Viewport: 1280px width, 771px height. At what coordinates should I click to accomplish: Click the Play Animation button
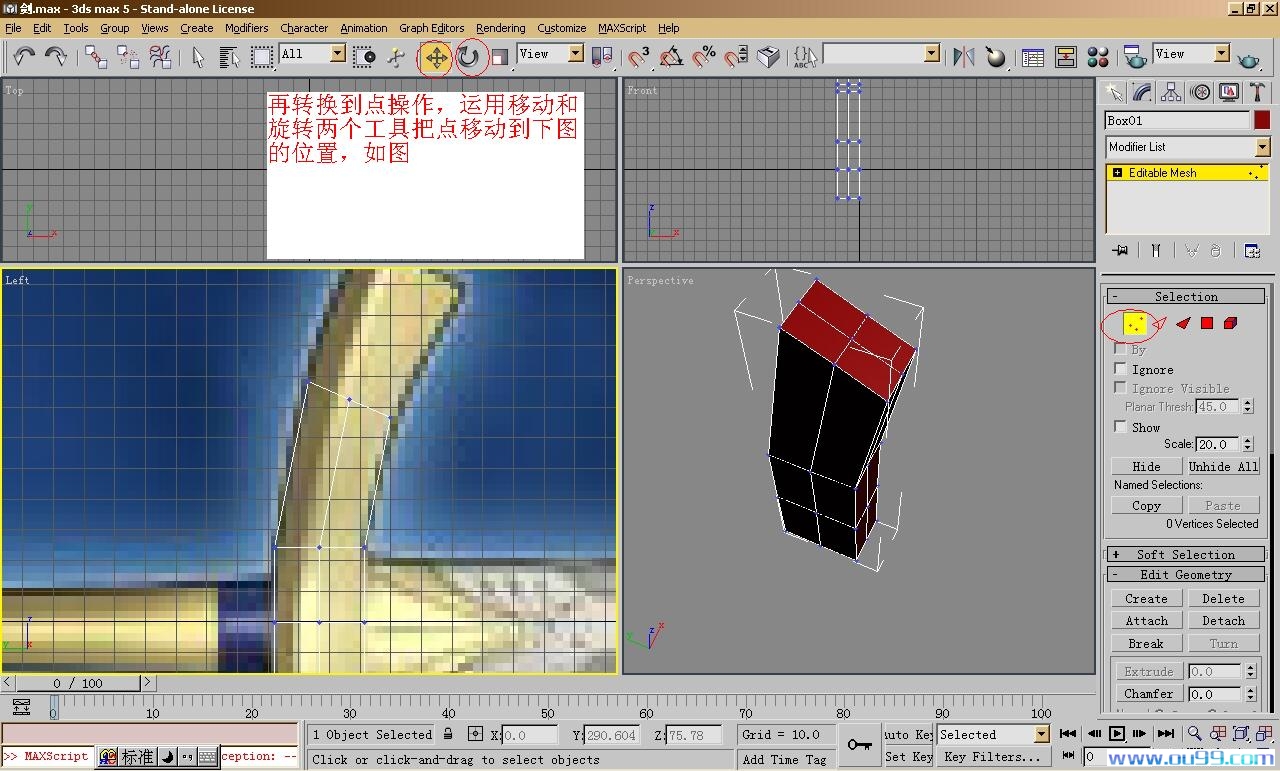[1117, 734]
